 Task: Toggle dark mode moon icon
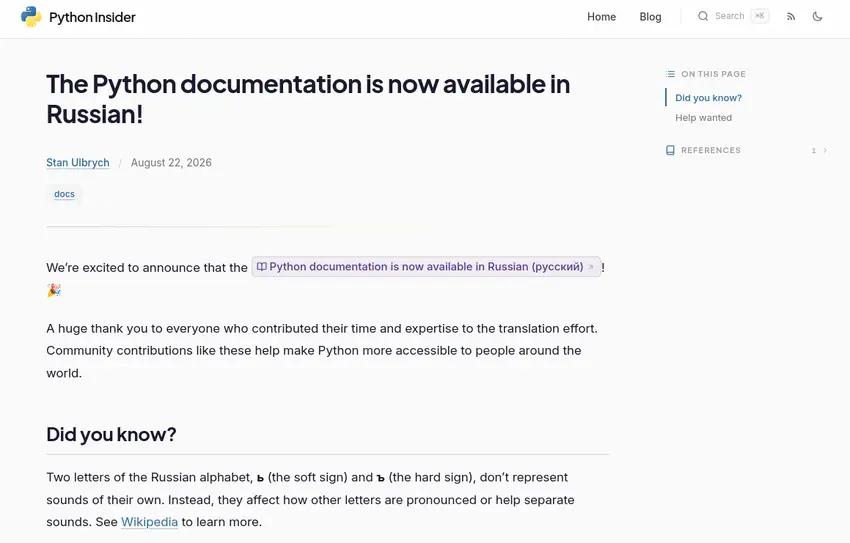817,17
